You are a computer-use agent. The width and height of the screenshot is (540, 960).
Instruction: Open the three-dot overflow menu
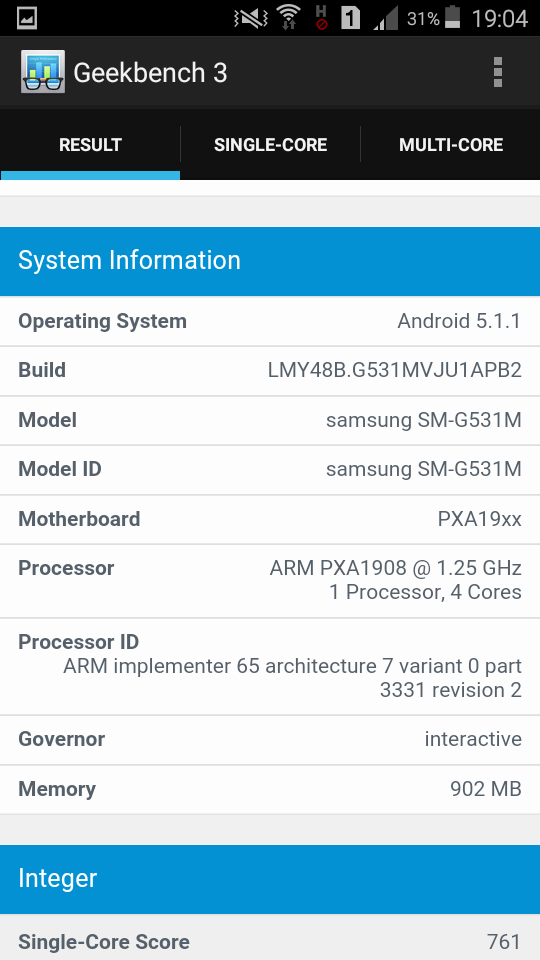click(x=497, y=73)
